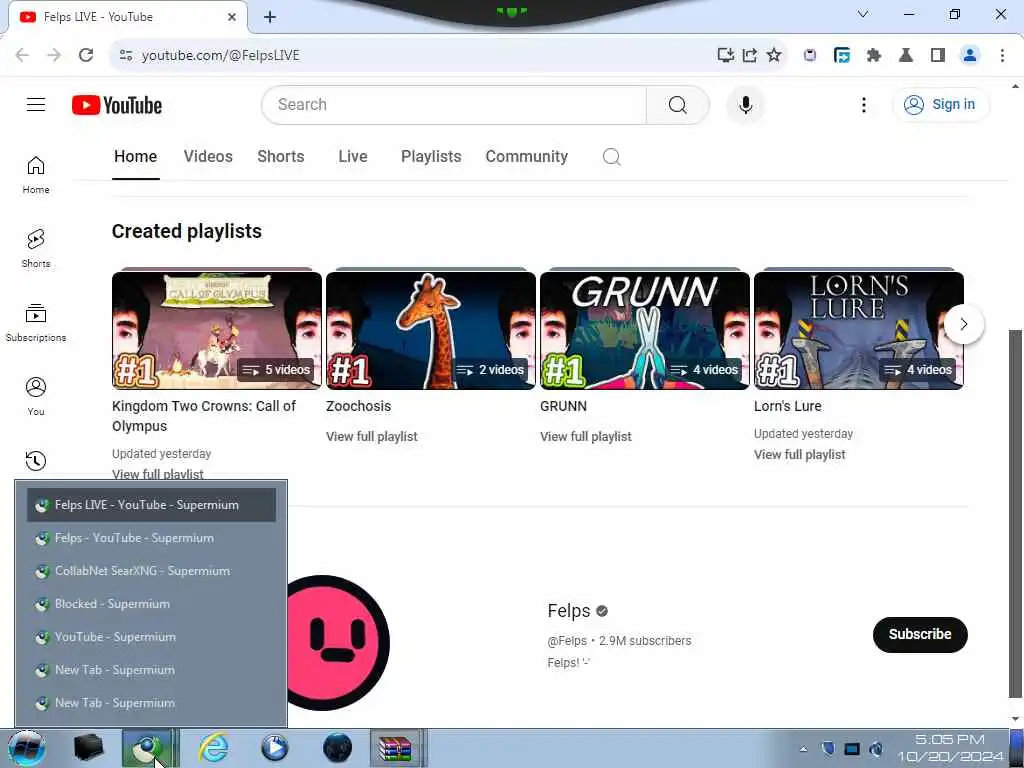Open the Lorn's Lure playlist thumbnail
Image resolution: width=1024 pixels, height=768 pixels.
pyautogui.click(x=859, y=330)
